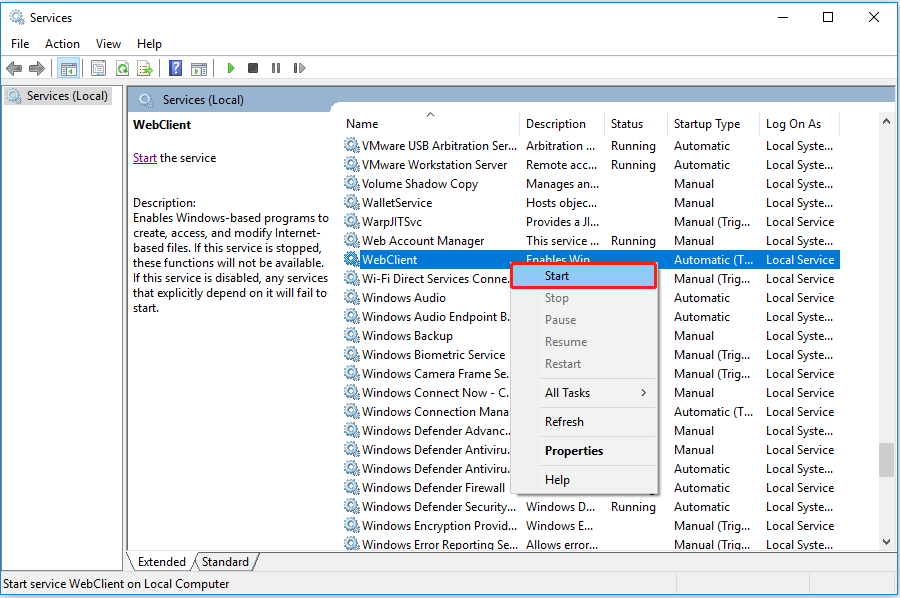Switch to the Extended tab

click(161, 562)
